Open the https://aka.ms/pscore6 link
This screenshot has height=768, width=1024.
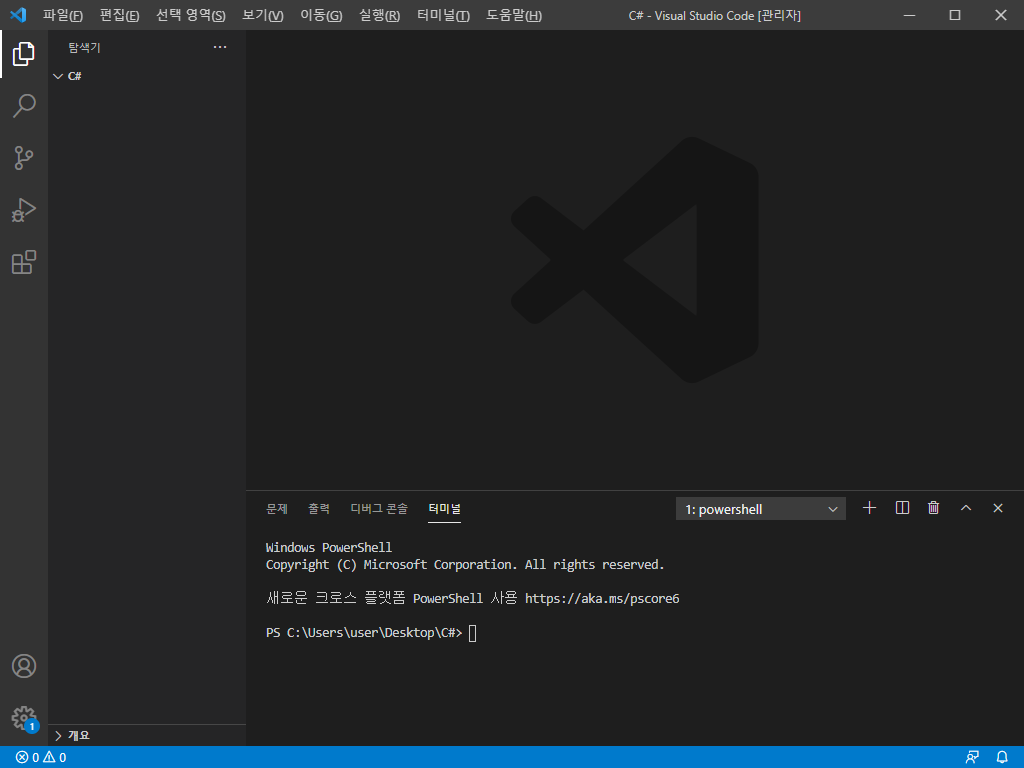click(x=602, y=598)
